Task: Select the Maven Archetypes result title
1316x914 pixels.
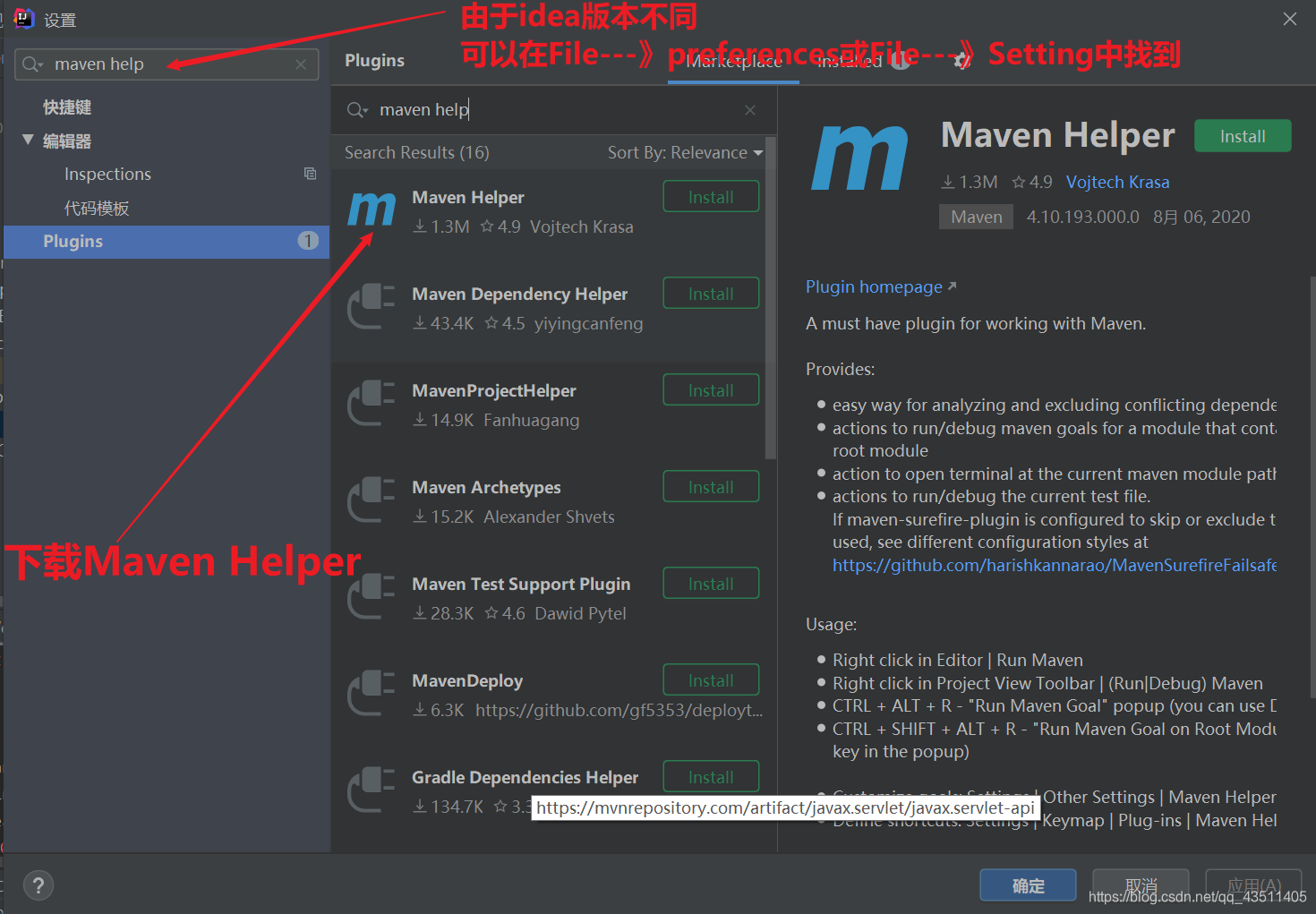Action: [x=486, y=488]
